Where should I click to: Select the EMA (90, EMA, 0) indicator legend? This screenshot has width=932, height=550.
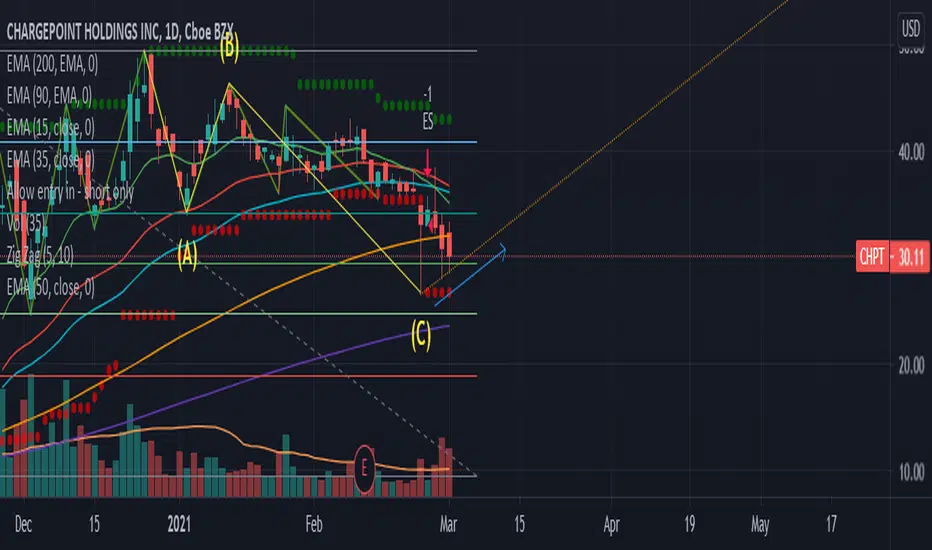49,95
